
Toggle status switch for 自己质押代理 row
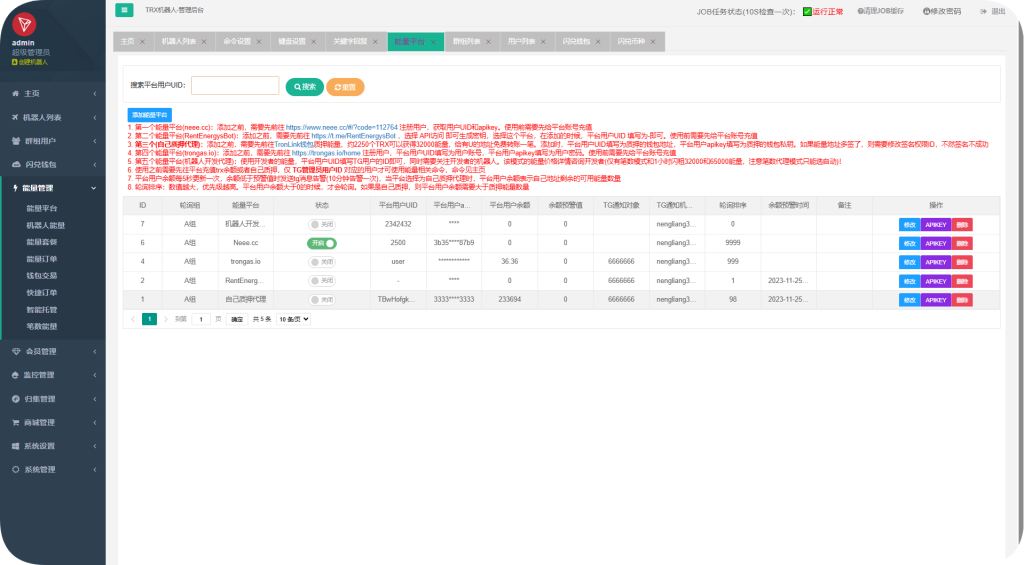pyautogui.click(x=322, y=300)
